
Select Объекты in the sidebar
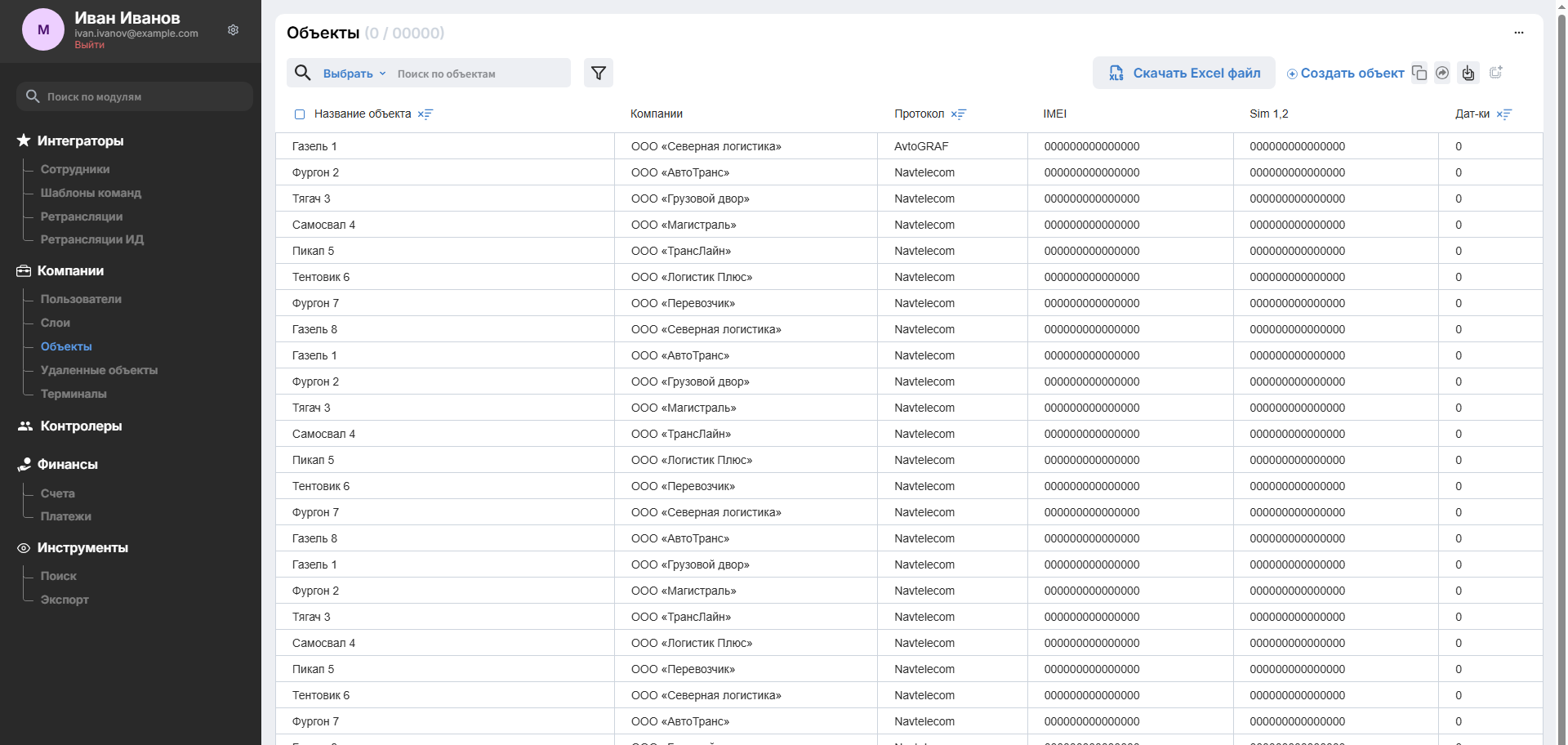[x=66, y=346]
